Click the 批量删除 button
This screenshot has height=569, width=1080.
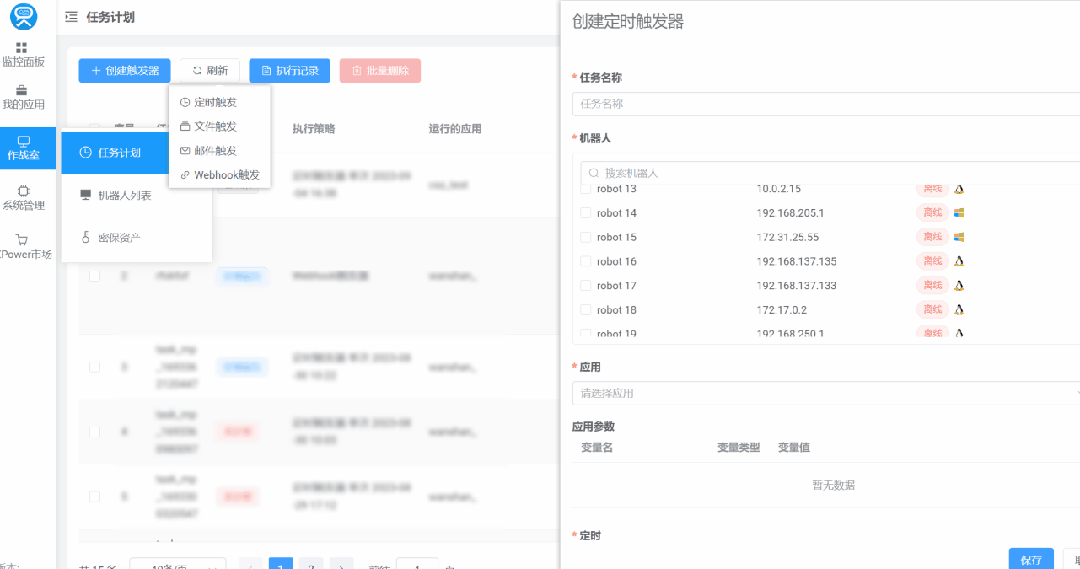380,70
